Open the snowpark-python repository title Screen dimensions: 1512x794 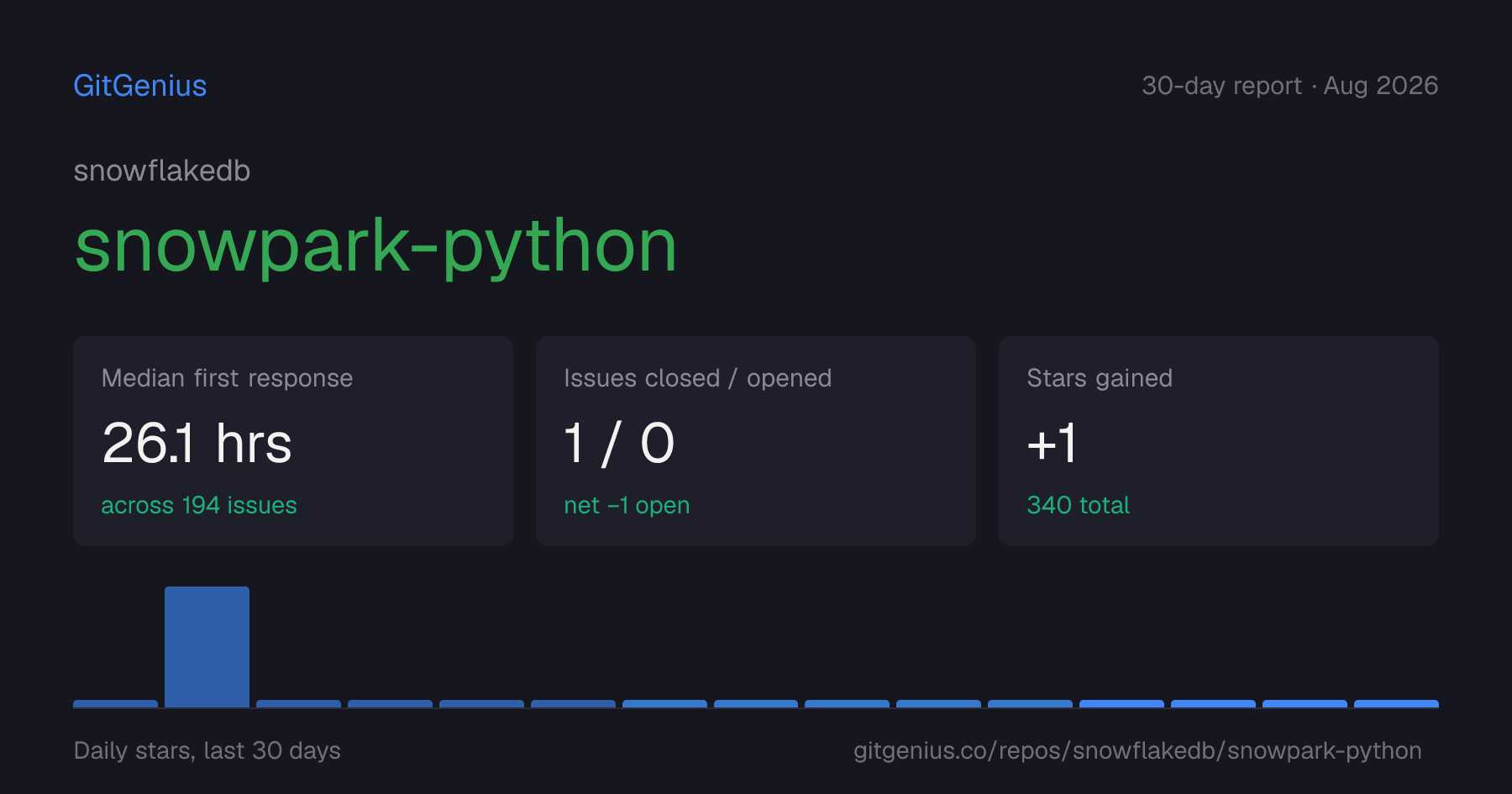coord(375,247)
